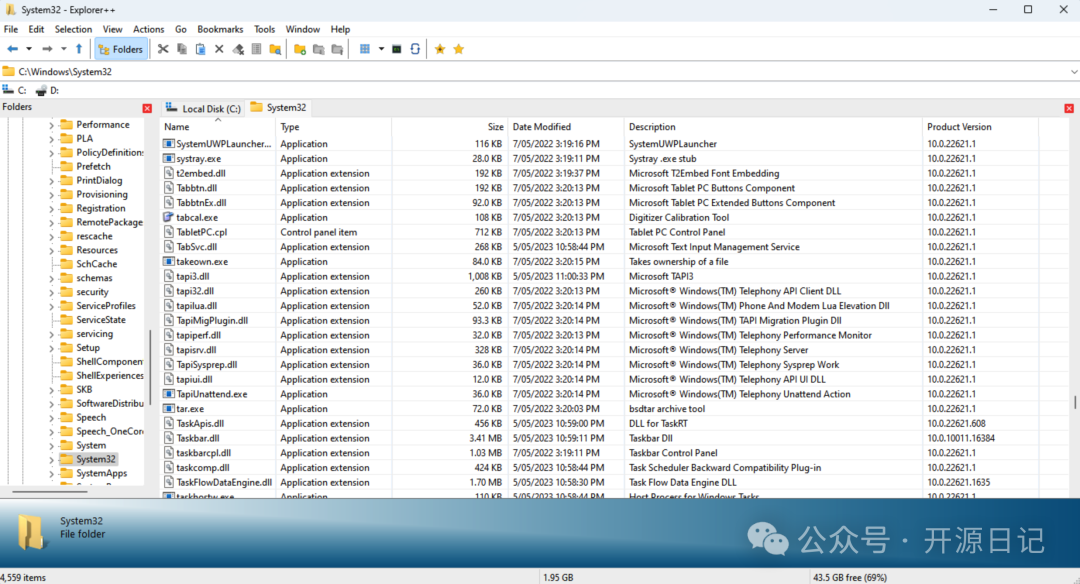Navigate up one folder level
The image size is (1080, 584).
(79, 49)
